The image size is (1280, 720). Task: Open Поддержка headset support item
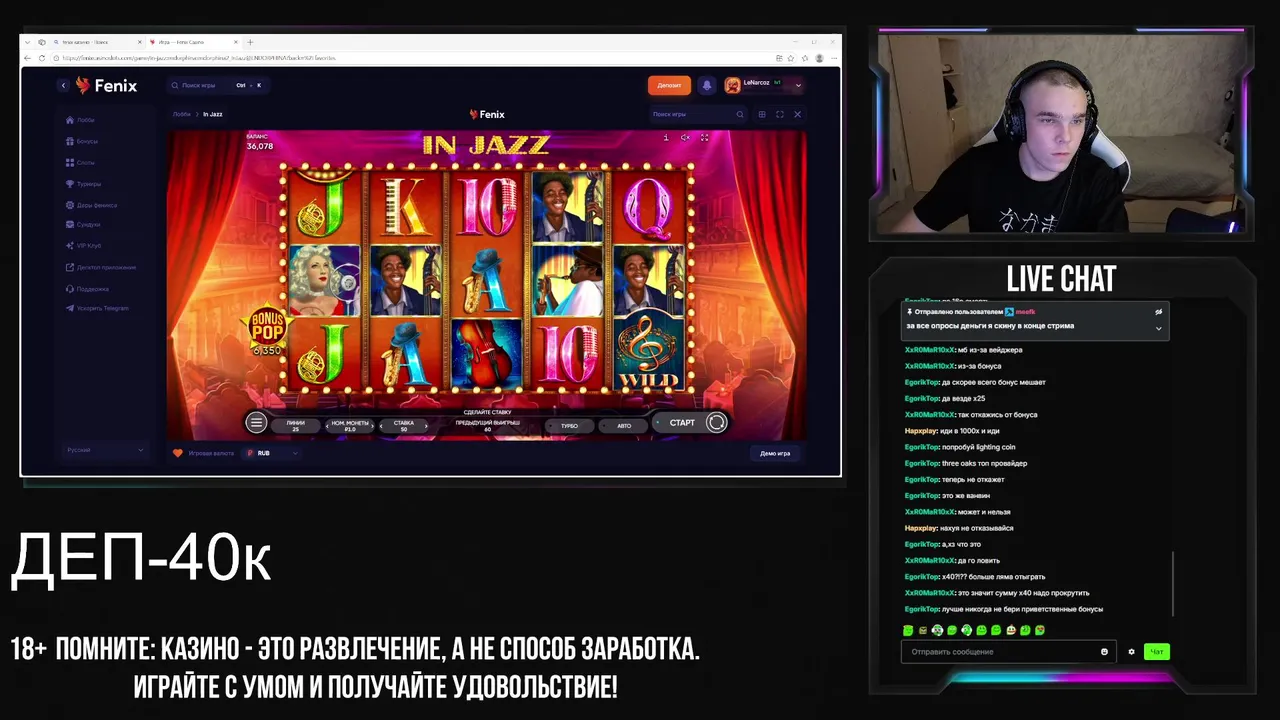87,289
